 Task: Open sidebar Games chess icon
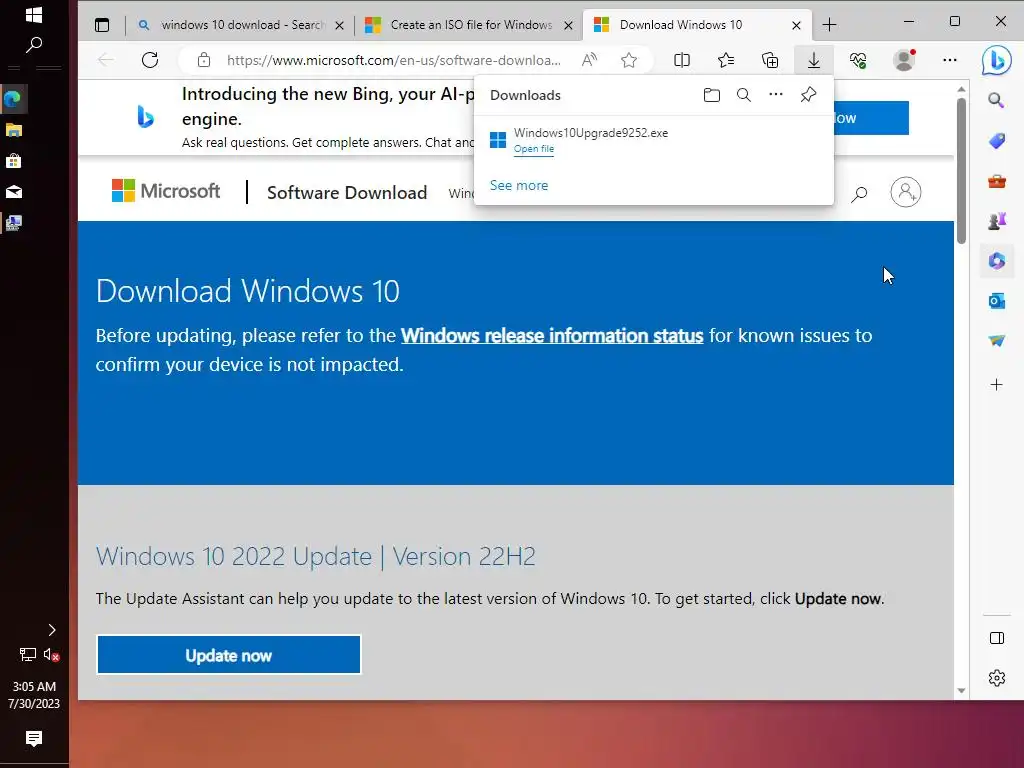point(997,221)
